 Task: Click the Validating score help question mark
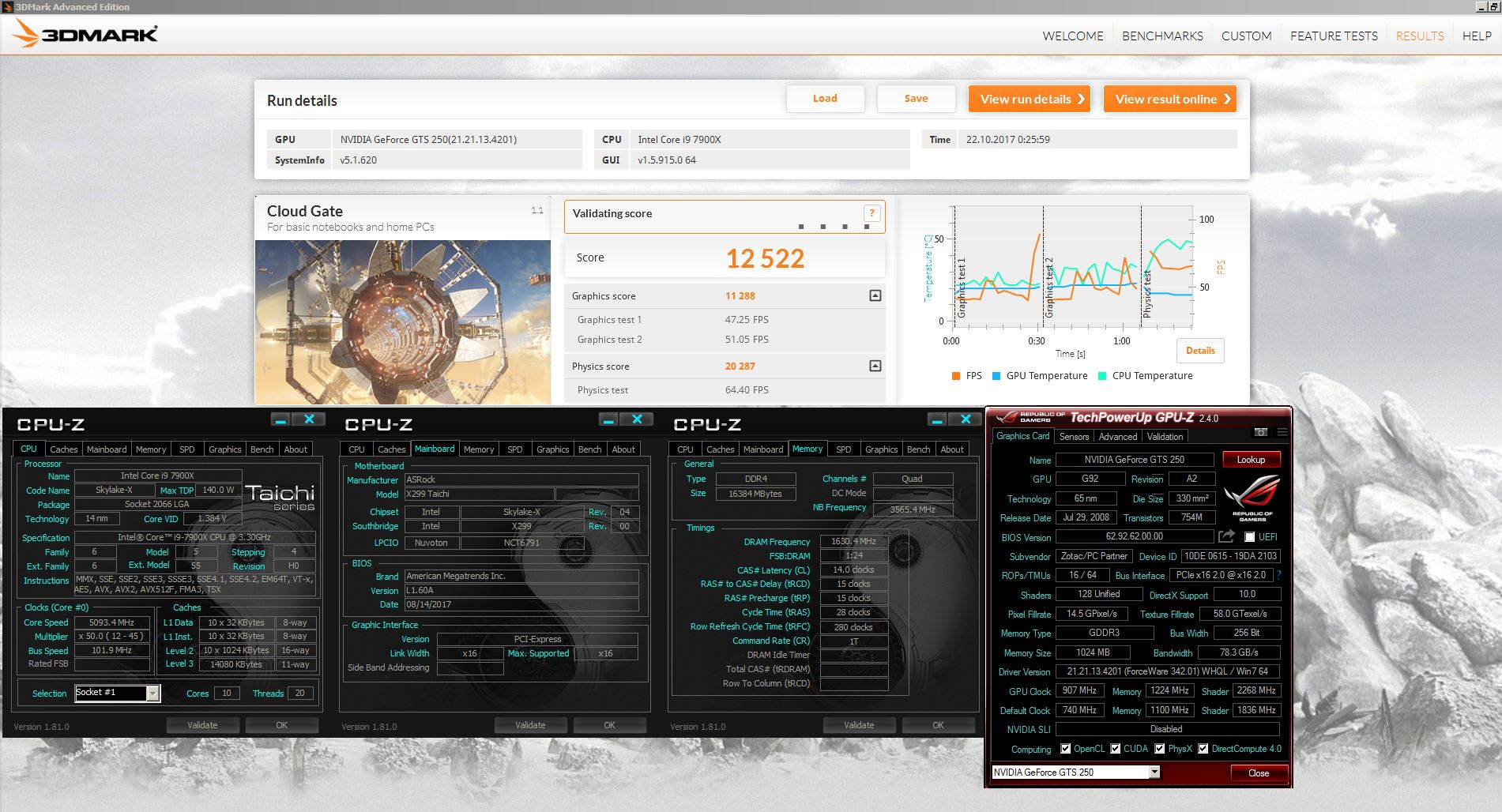[871, 212]
